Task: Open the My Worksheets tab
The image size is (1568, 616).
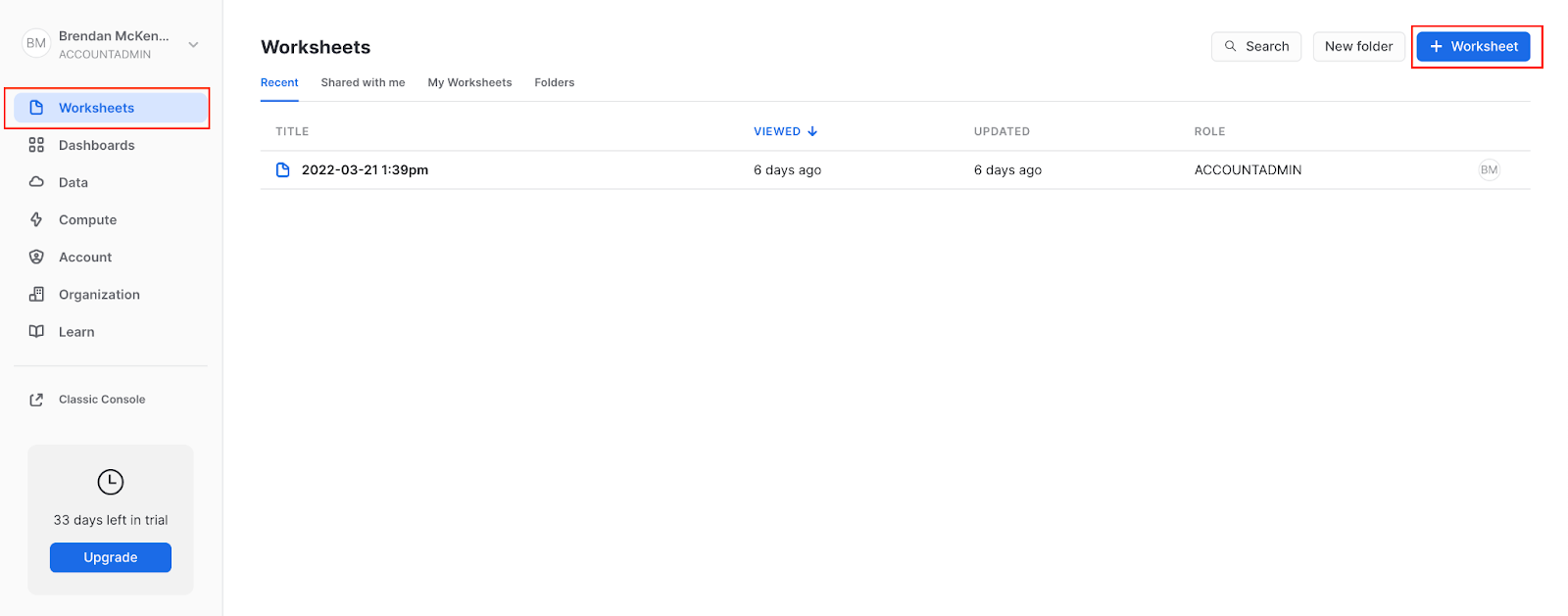Action: pos(469,82)
